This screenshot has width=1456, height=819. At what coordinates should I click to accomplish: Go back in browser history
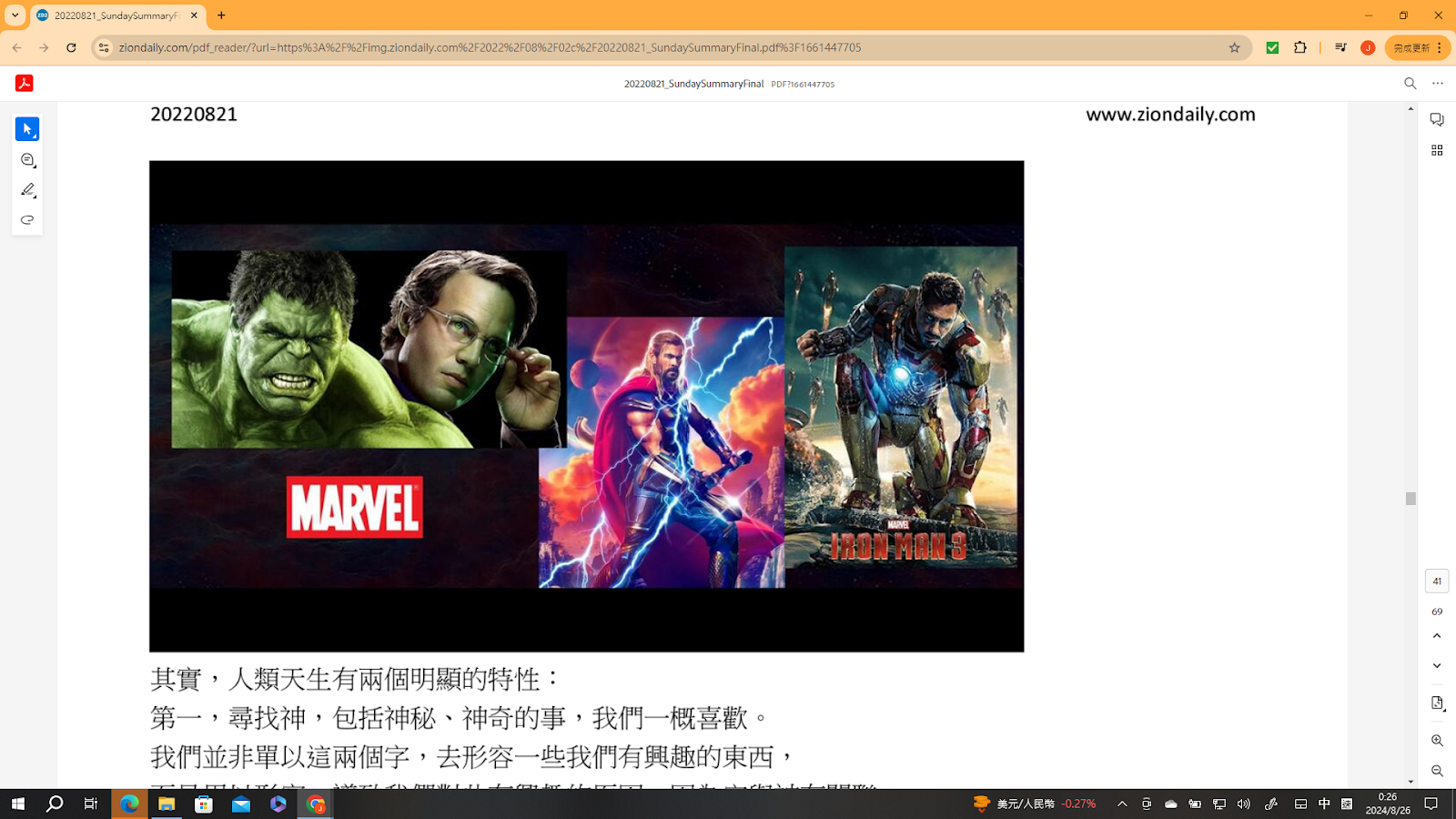(17, 47)
